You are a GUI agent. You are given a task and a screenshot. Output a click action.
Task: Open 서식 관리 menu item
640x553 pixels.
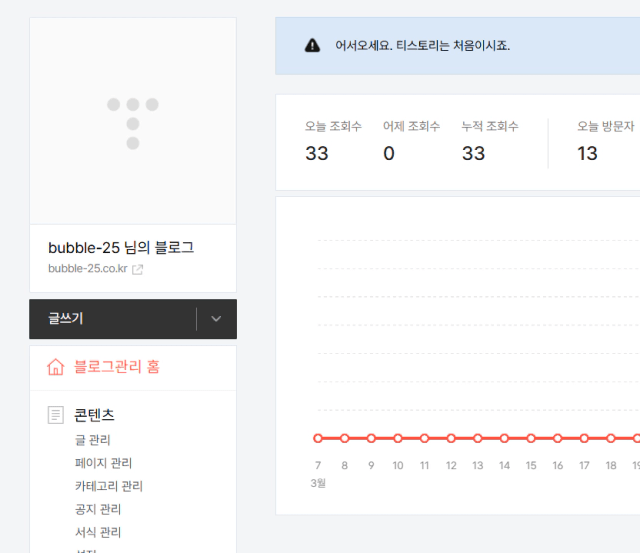click(98, 532)
